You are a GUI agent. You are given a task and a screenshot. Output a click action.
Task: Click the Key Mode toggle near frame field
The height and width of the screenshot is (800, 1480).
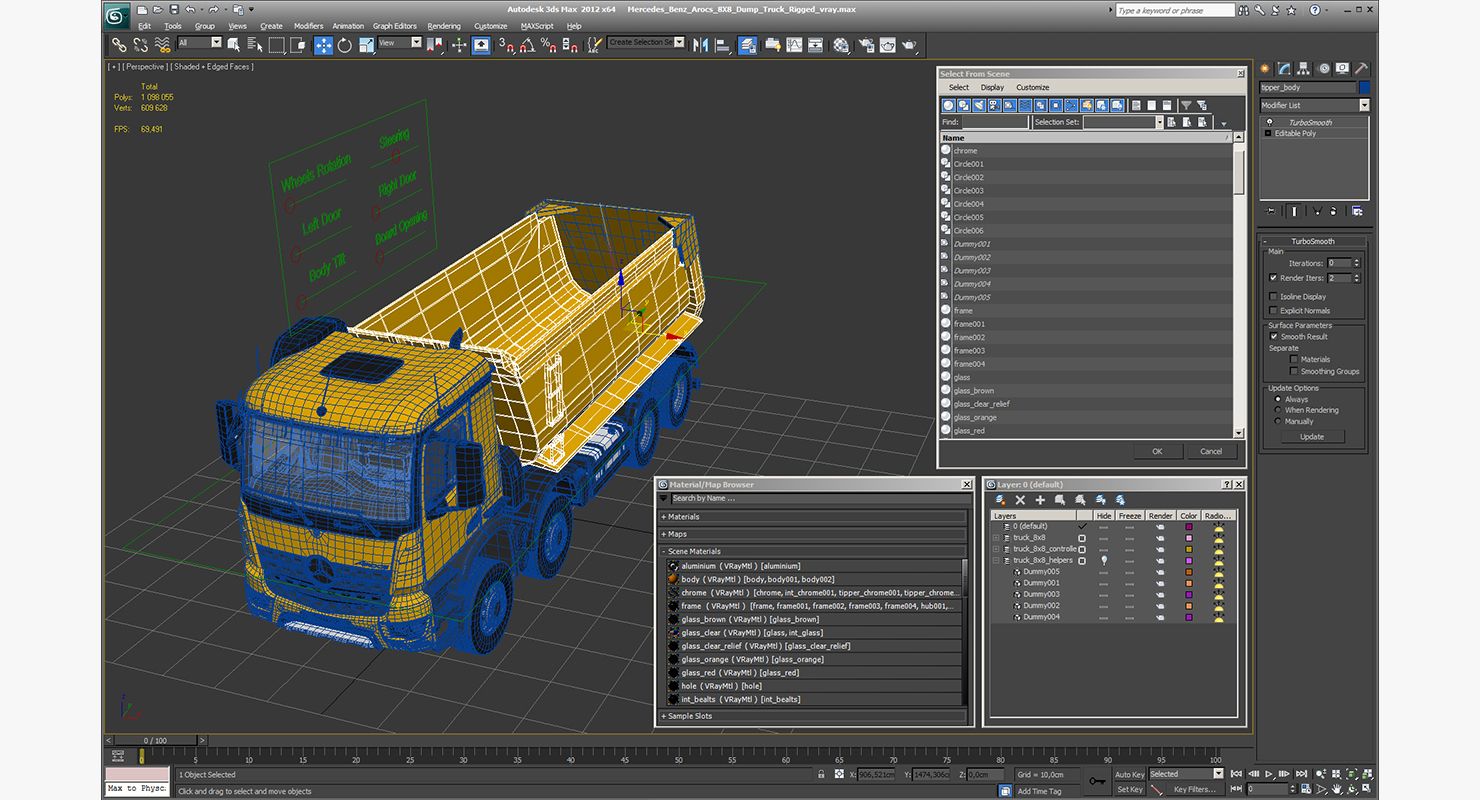click(x=1238, y=789)
